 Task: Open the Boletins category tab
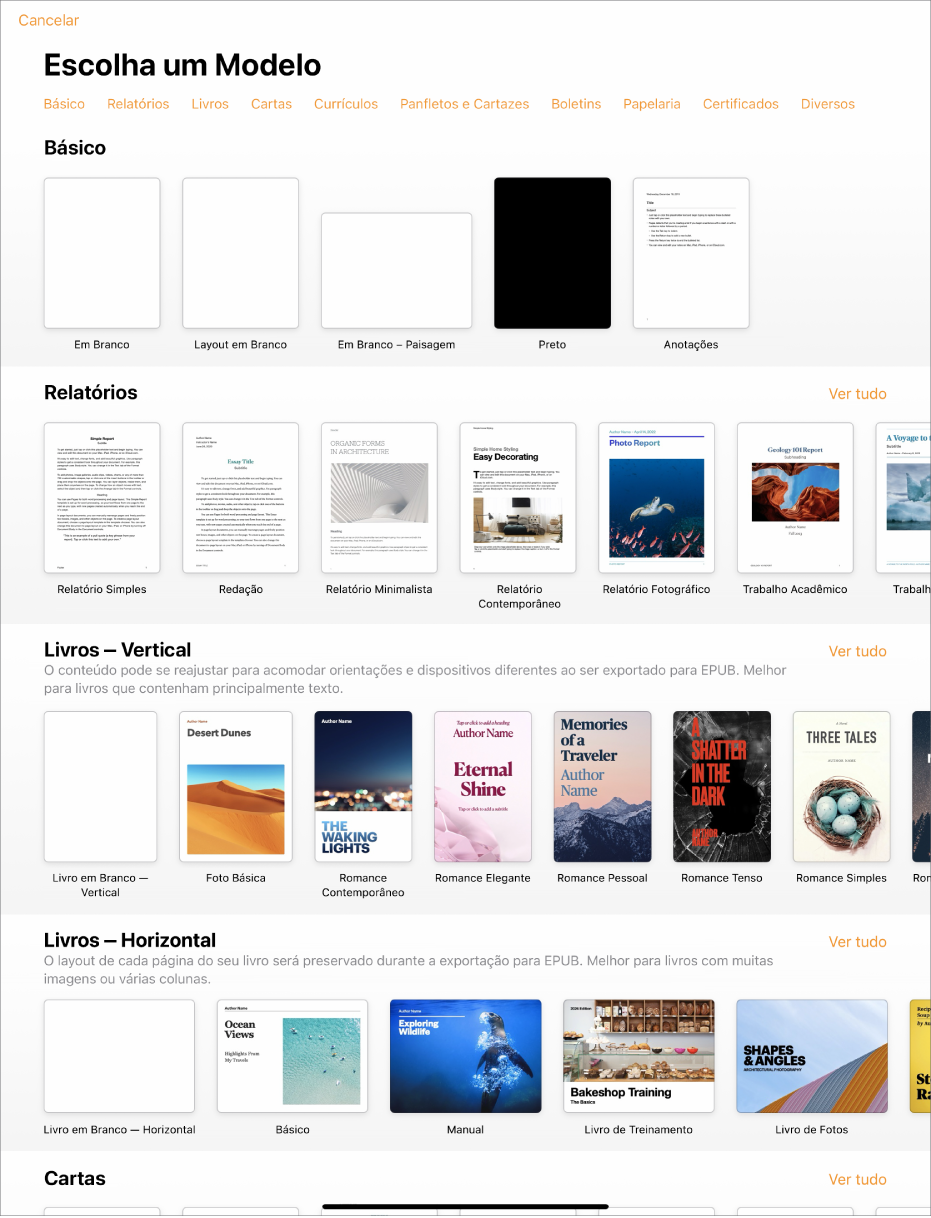tap(576, 104)
